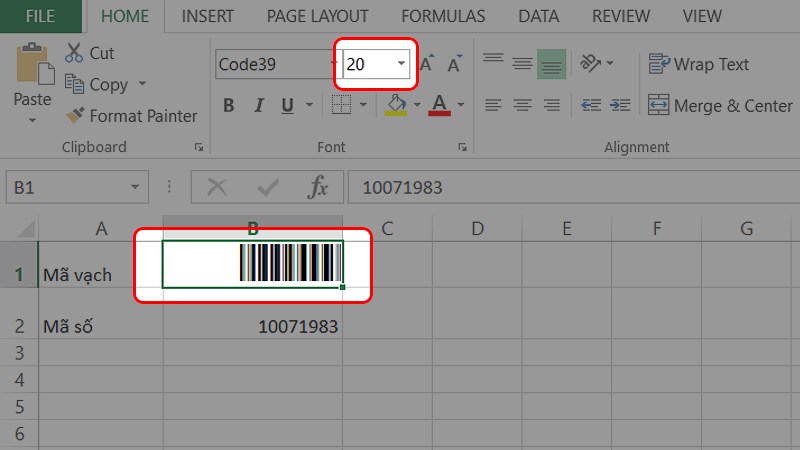Image resolution: width=800 pixels, height=450 pixels.
Task: Click the Format Painter brush
Action: click(75, 116)
